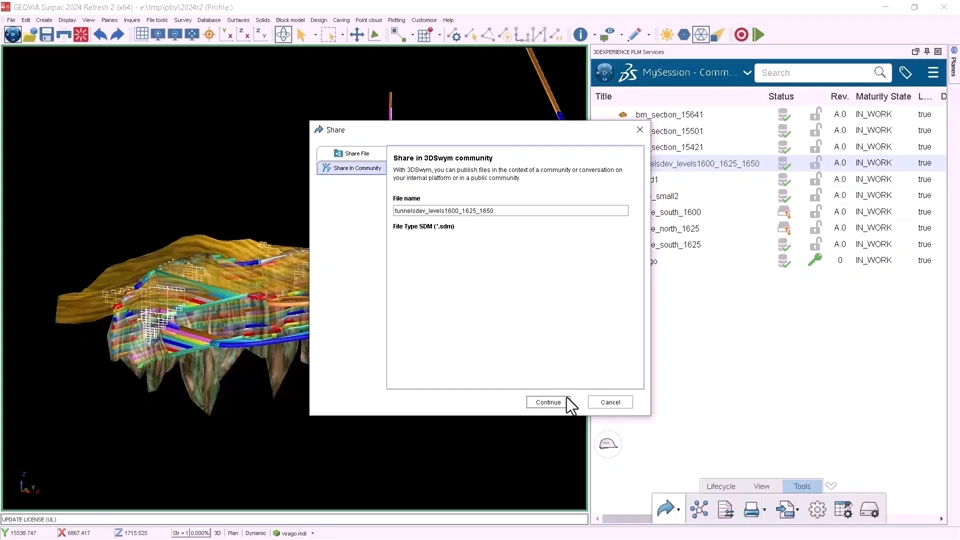Expand the action bar chevron beside Tools
This screenshot has height=540, width=960.
[x=831, y=486]
